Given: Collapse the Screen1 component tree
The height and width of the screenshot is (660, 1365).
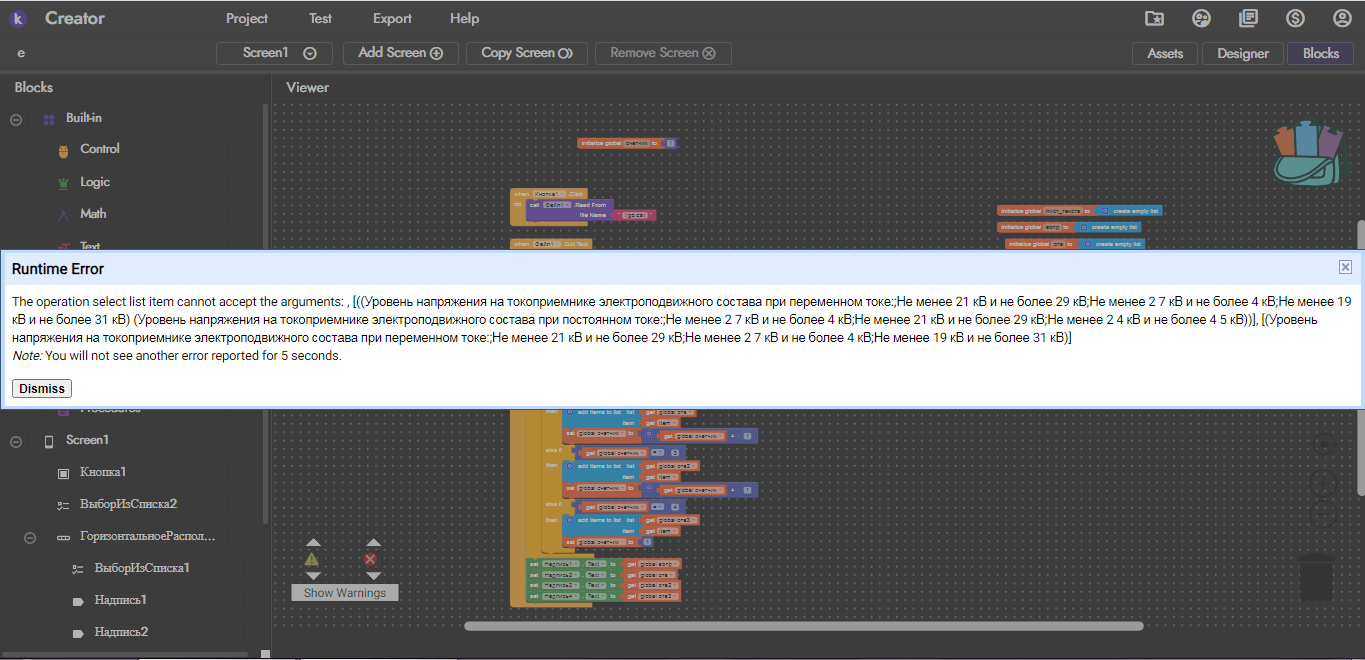Looking at the screenshot, I should [x=16, y=441].
